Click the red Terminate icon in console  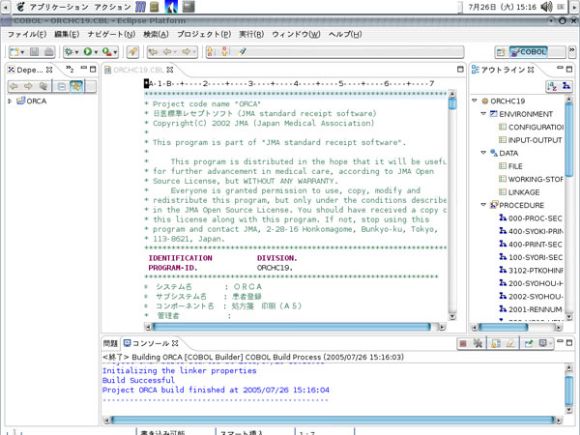(x=463, y=344)
